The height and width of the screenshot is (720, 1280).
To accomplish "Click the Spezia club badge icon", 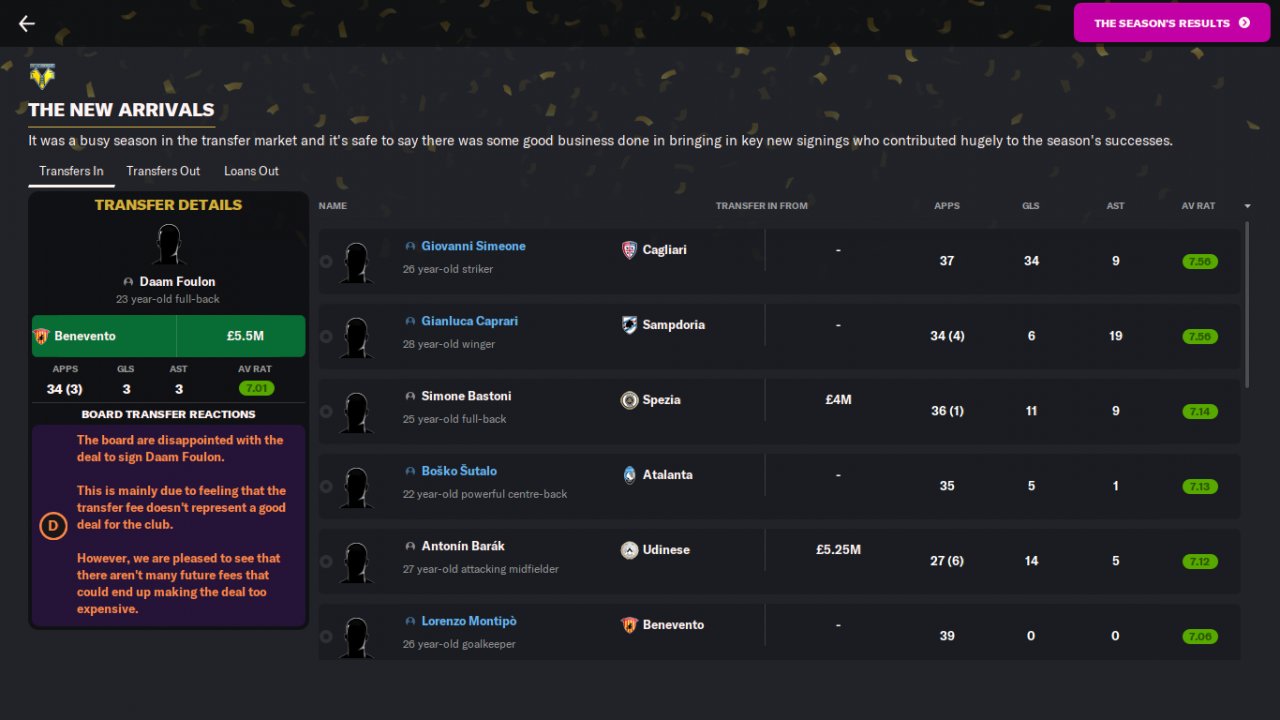I will point(629,400).
